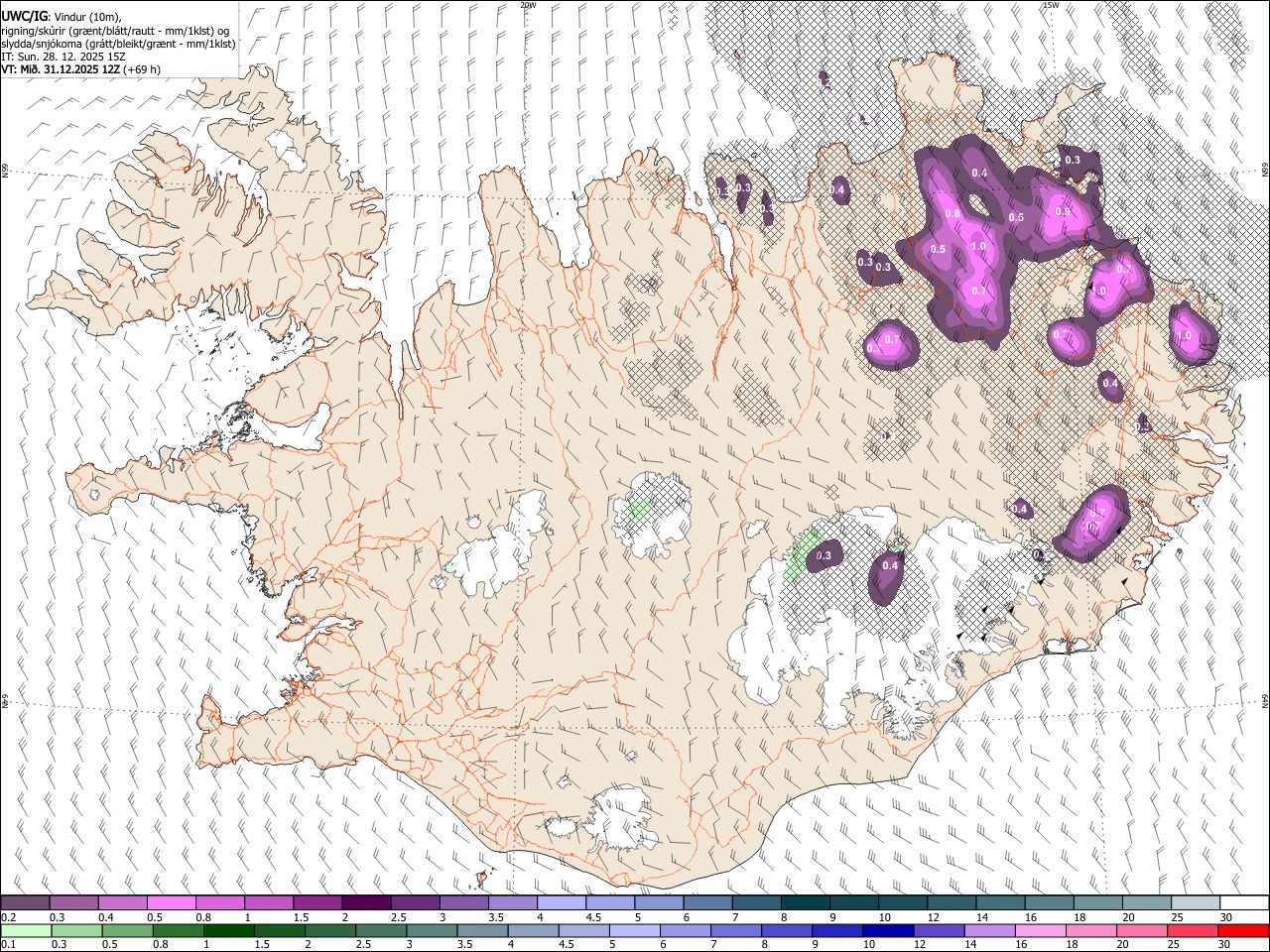Click the '4.5' label of the bottom legend row

(x=568, y=944)
